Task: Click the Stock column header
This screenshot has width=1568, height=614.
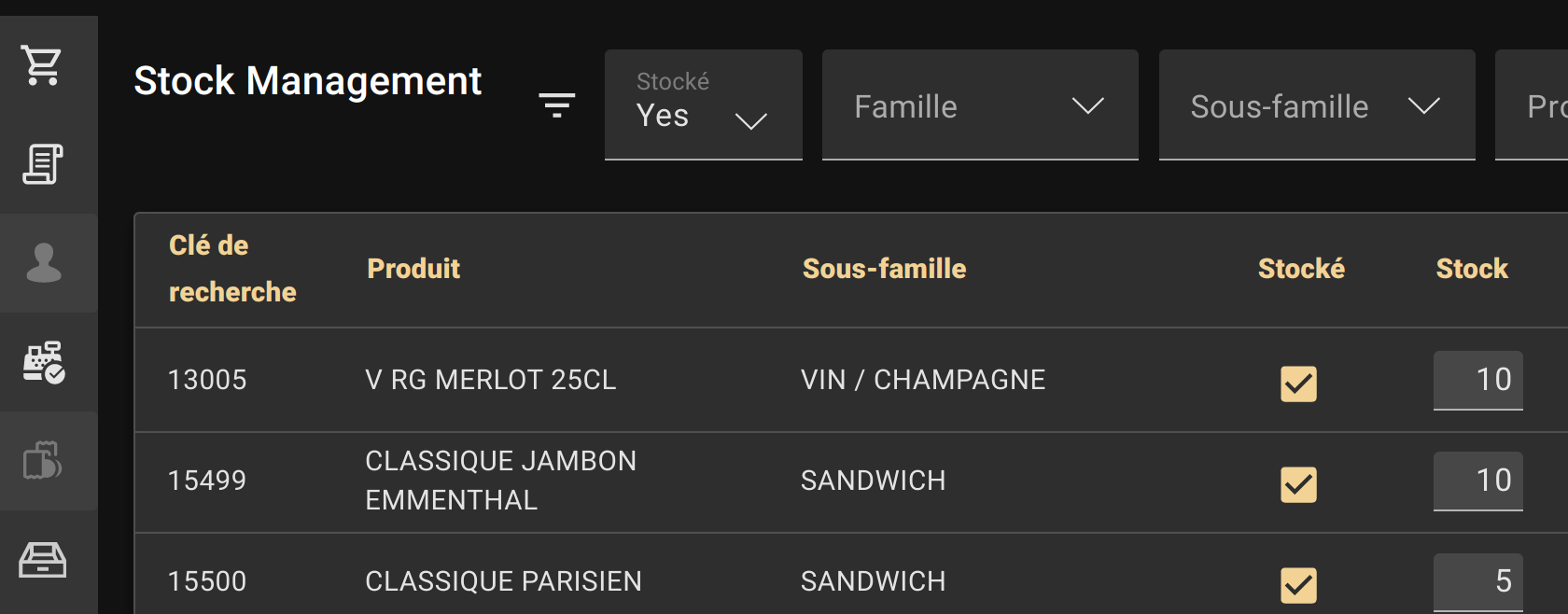Action: click(1471, 269)
